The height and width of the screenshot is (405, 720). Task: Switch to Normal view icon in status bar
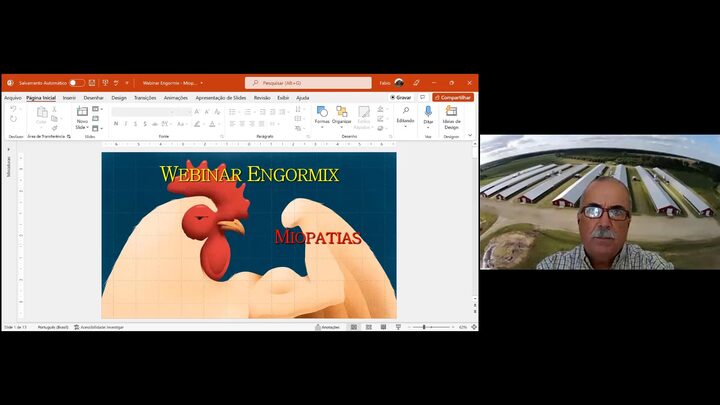tap(354, 327)
